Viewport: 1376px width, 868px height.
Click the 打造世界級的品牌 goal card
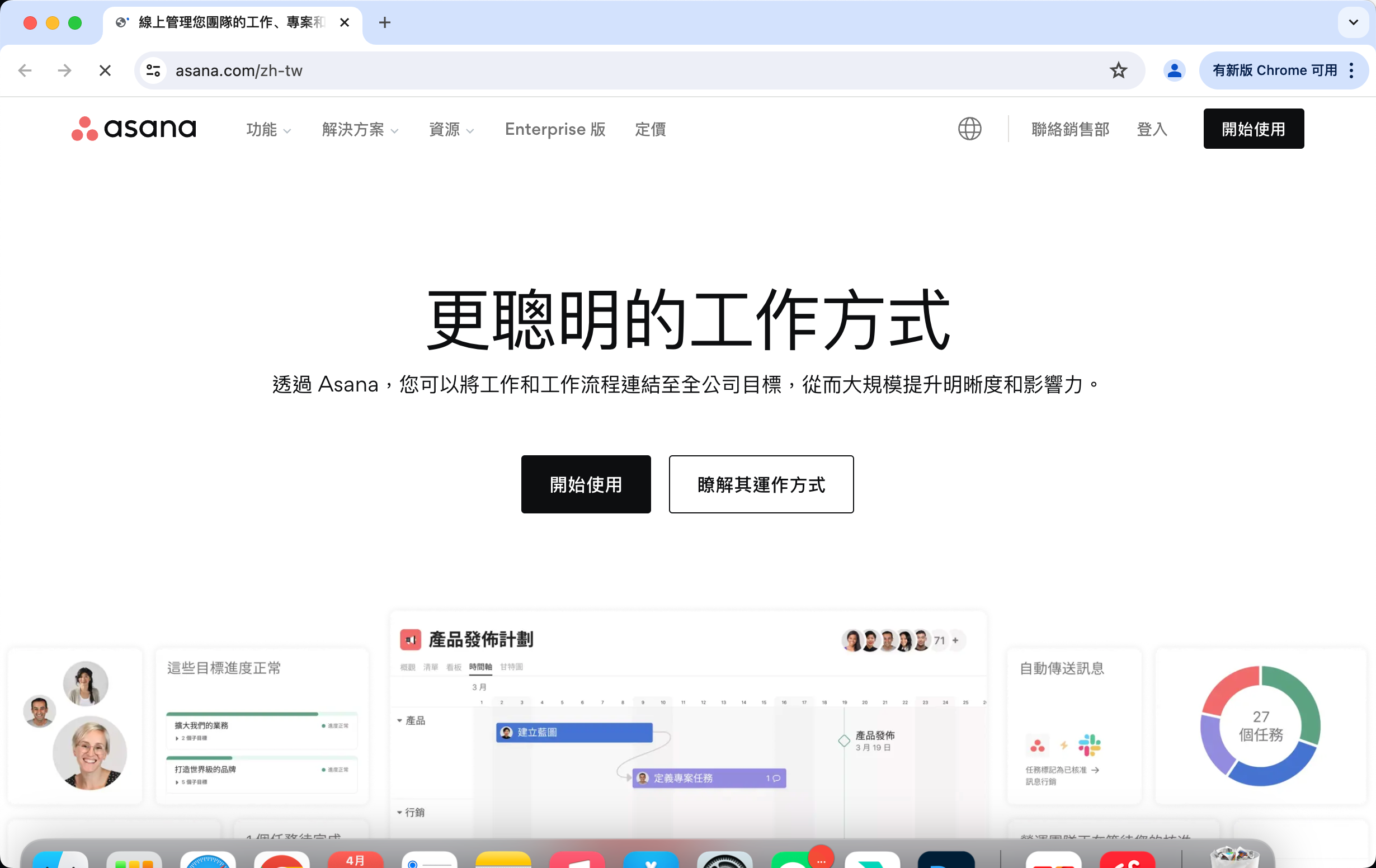click(x=262, y=774)
